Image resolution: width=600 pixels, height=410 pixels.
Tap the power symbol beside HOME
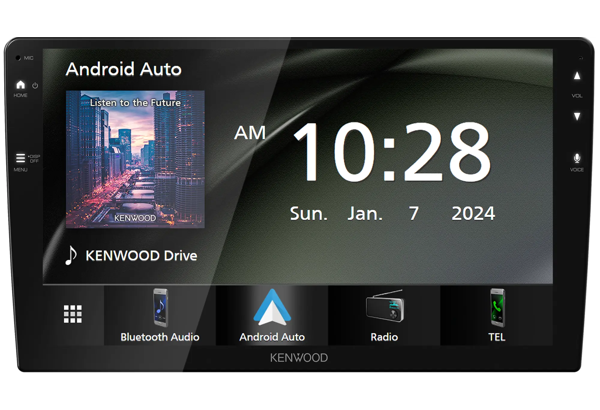35,86
